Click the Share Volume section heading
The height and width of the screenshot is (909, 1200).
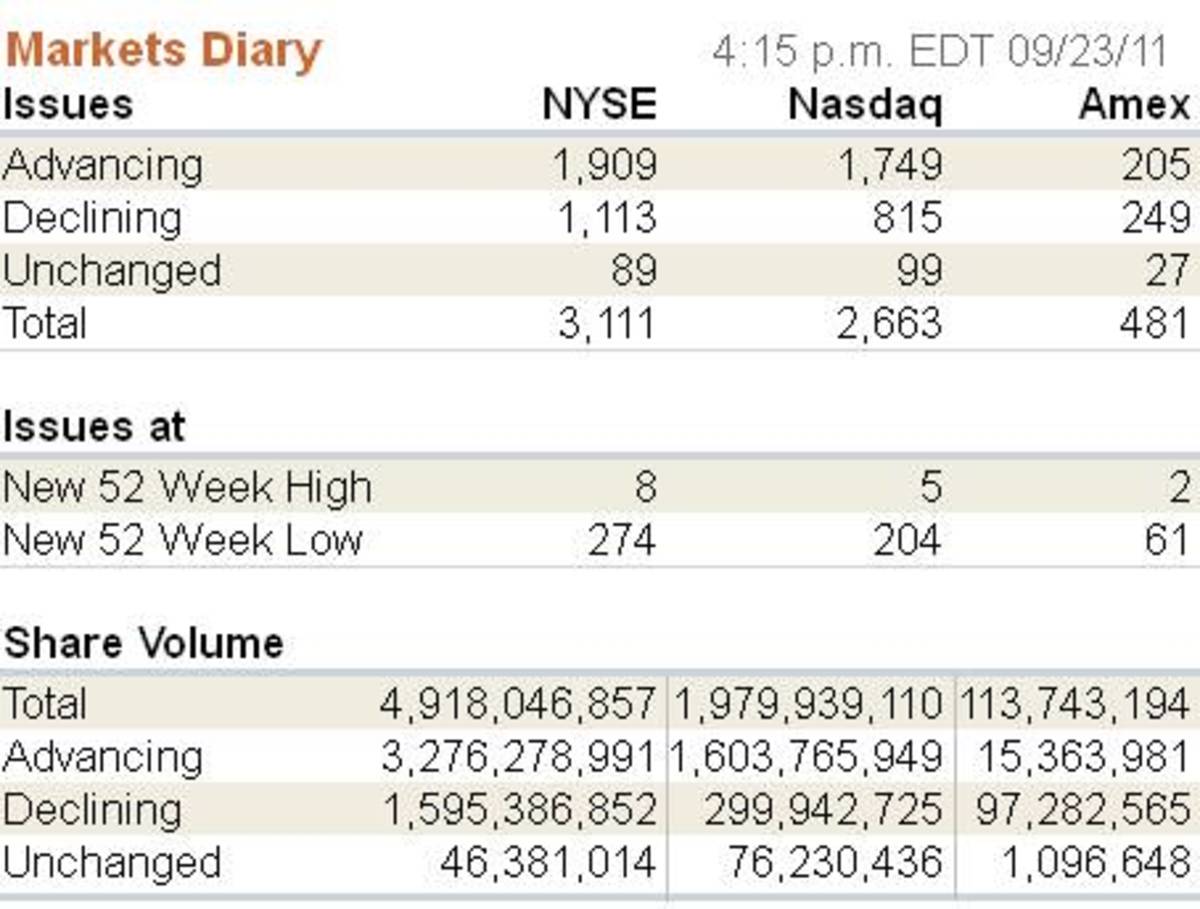pos(143,643)
